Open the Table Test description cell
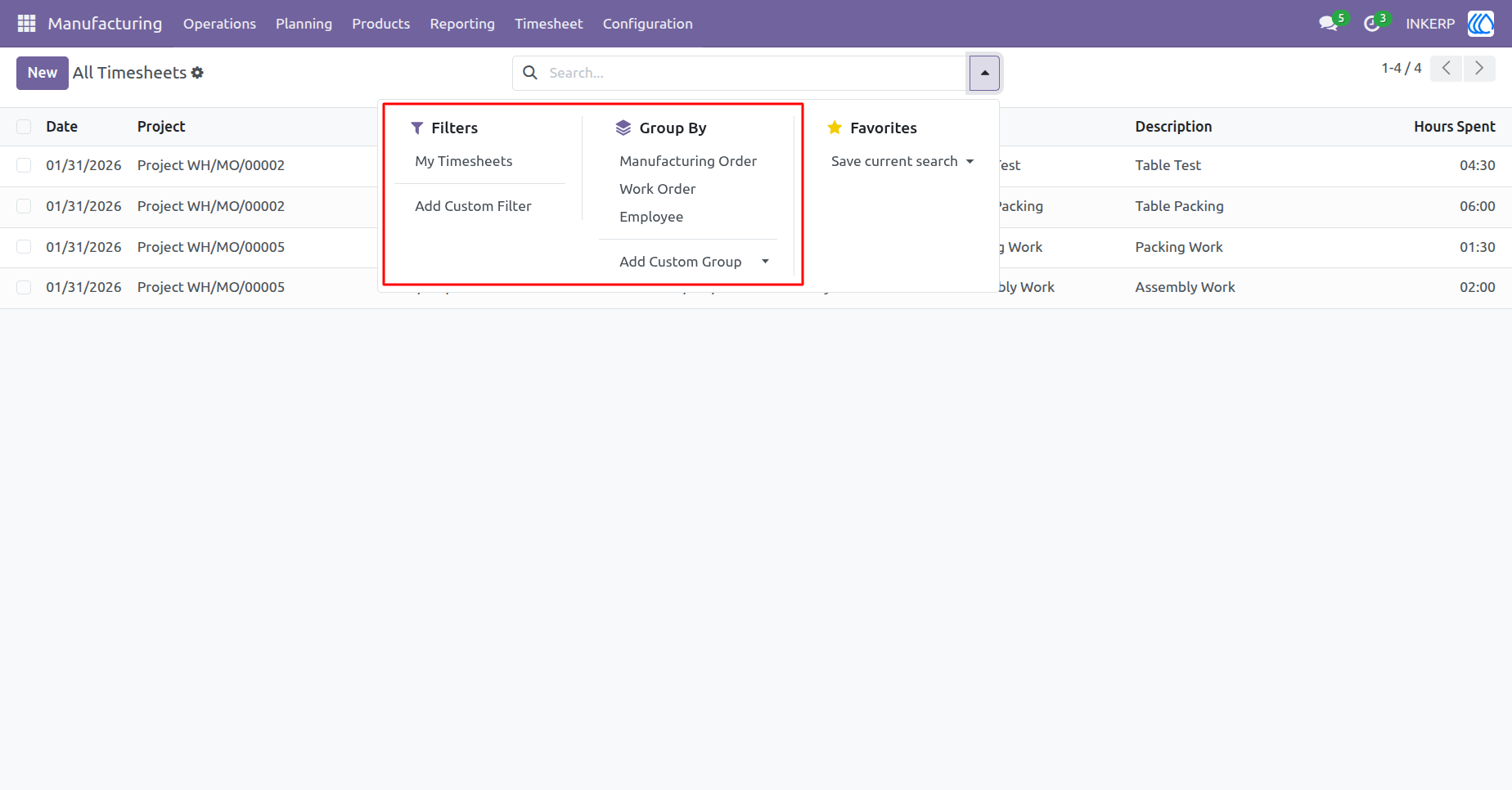Viewport: 1512px width, 790px height. point(1168,165)
